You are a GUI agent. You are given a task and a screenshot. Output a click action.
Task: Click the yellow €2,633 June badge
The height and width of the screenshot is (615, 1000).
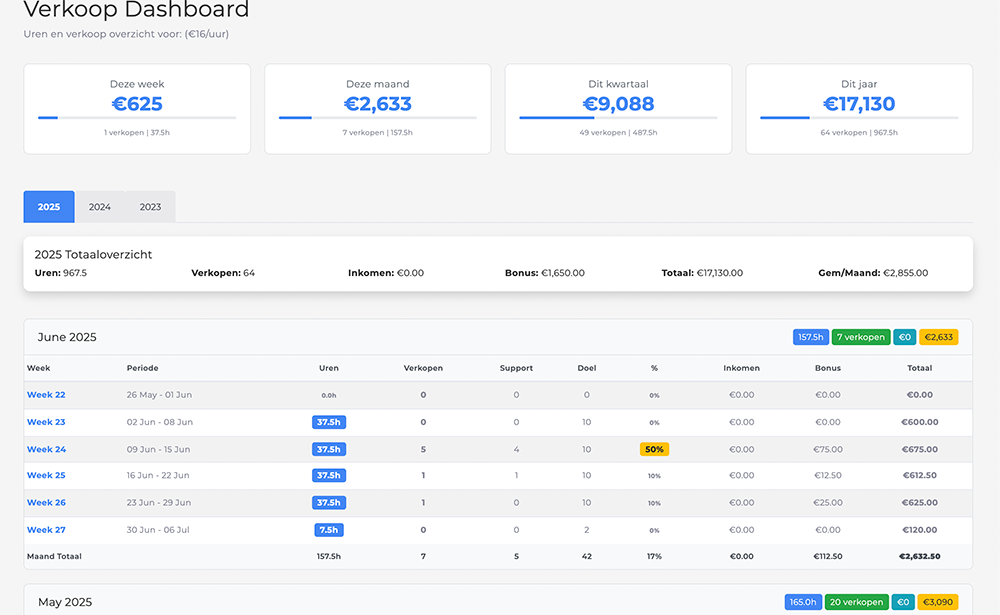[x=938, y=338]
